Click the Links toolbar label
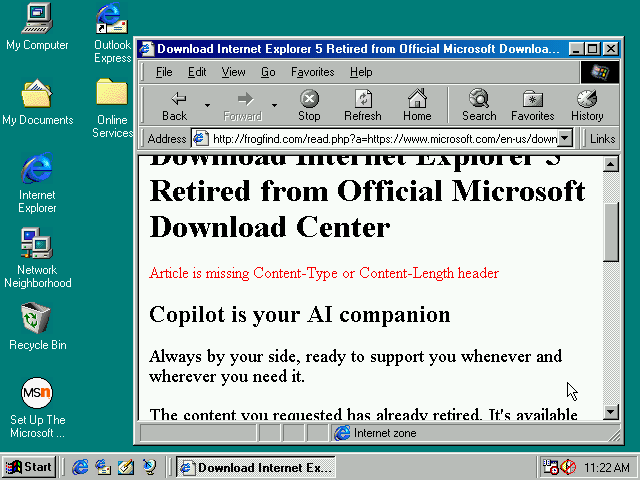 click(602, 139)
